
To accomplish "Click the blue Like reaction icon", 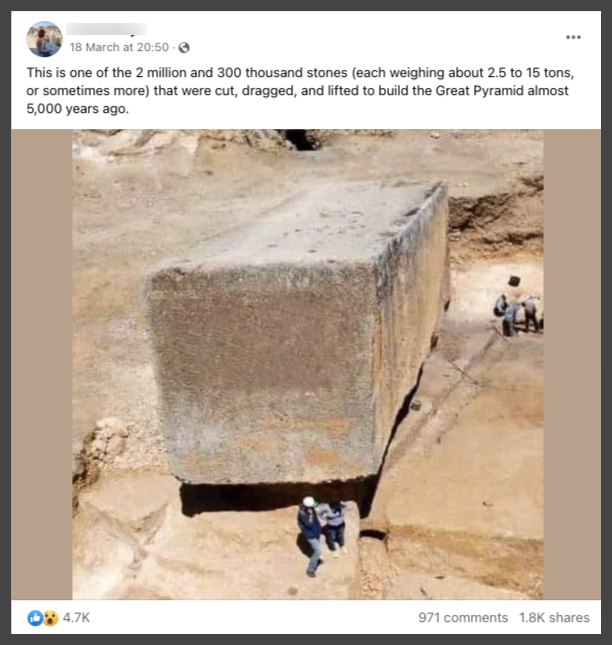I will (35, 618).
